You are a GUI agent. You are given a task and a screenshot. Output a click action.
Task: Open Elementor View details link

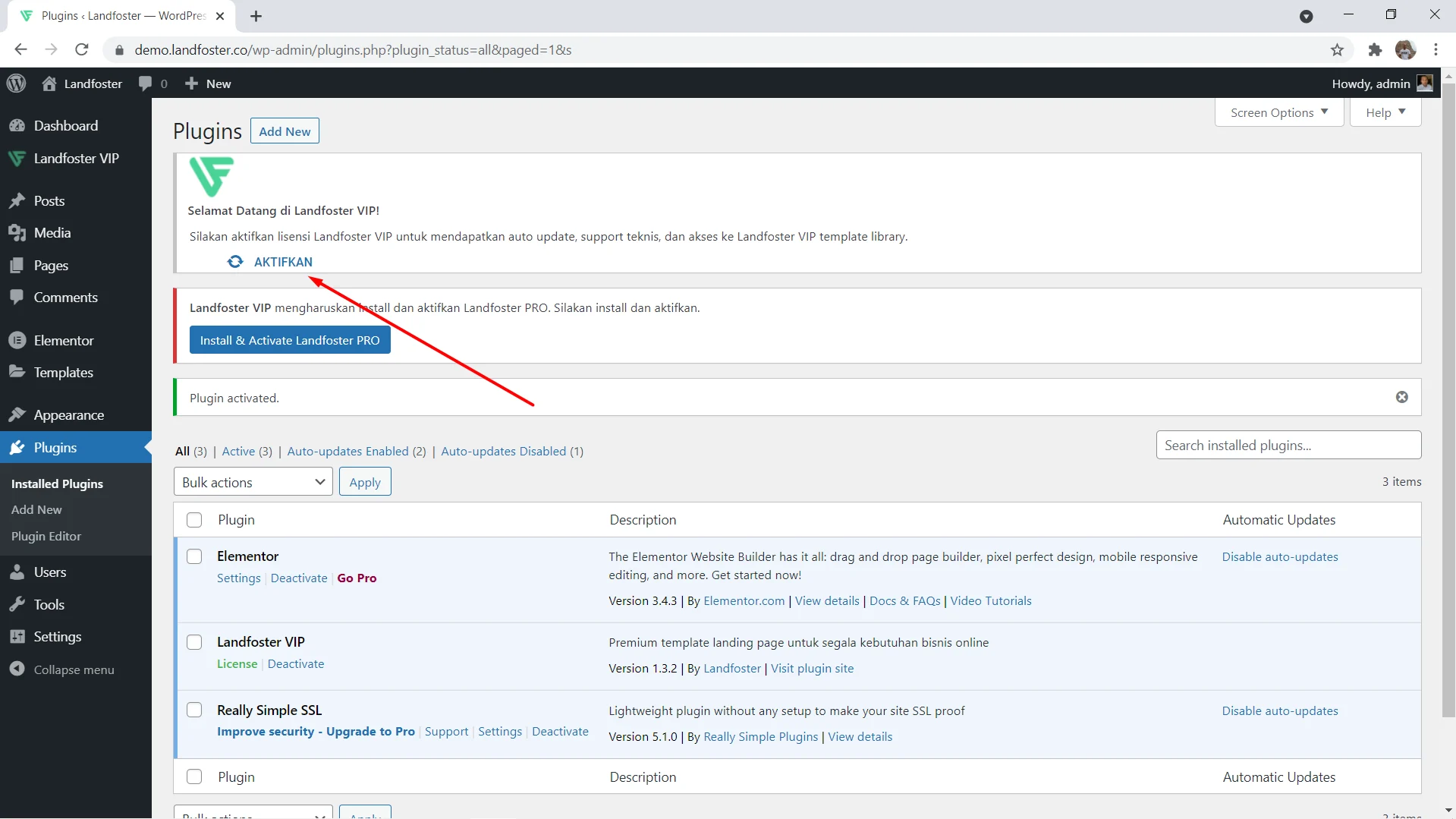(827, 601)
